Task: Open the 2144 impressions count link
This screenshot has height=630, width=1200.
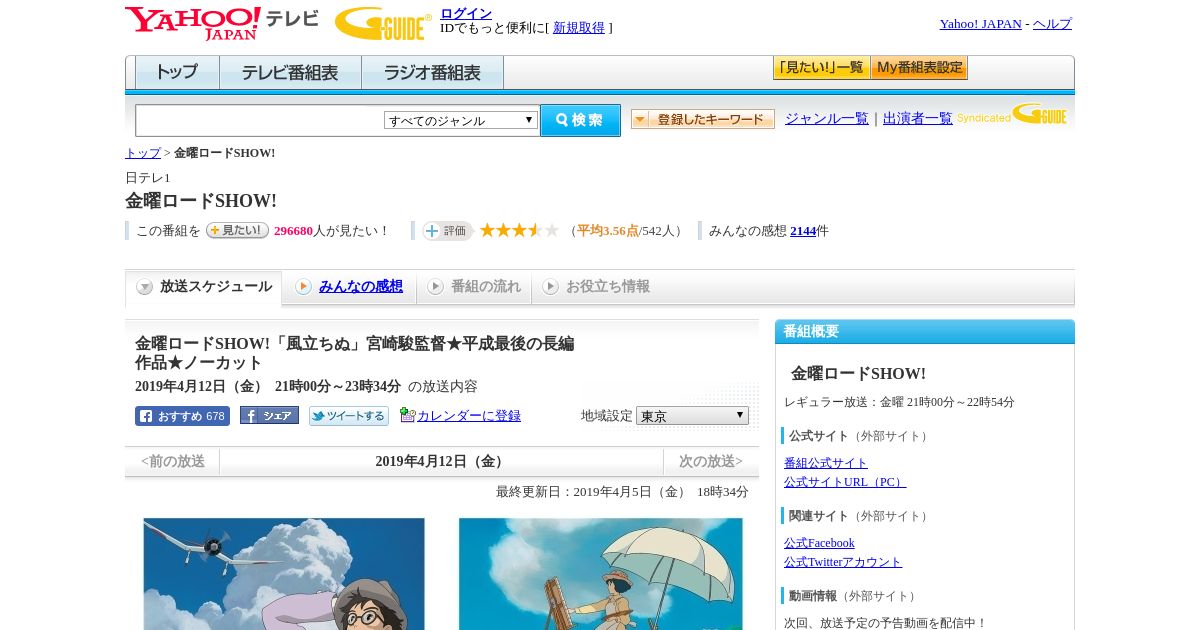Action: [803, 231]
